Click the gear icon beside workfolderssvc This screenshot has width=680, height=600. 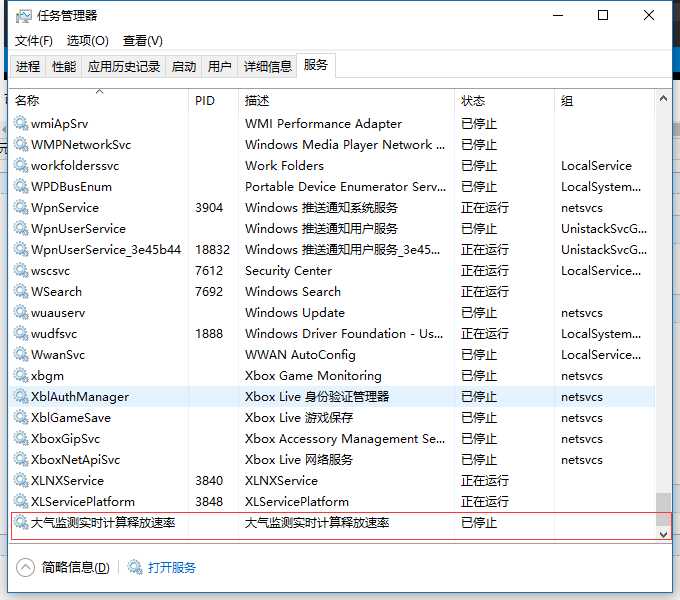click(x=21, y=165)
